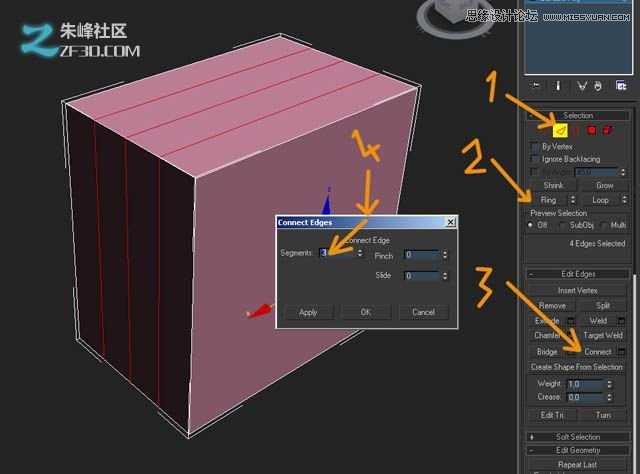640x474 pixels.
Task: Open the Extrude settings box
Action: click(x=571, y=320)
